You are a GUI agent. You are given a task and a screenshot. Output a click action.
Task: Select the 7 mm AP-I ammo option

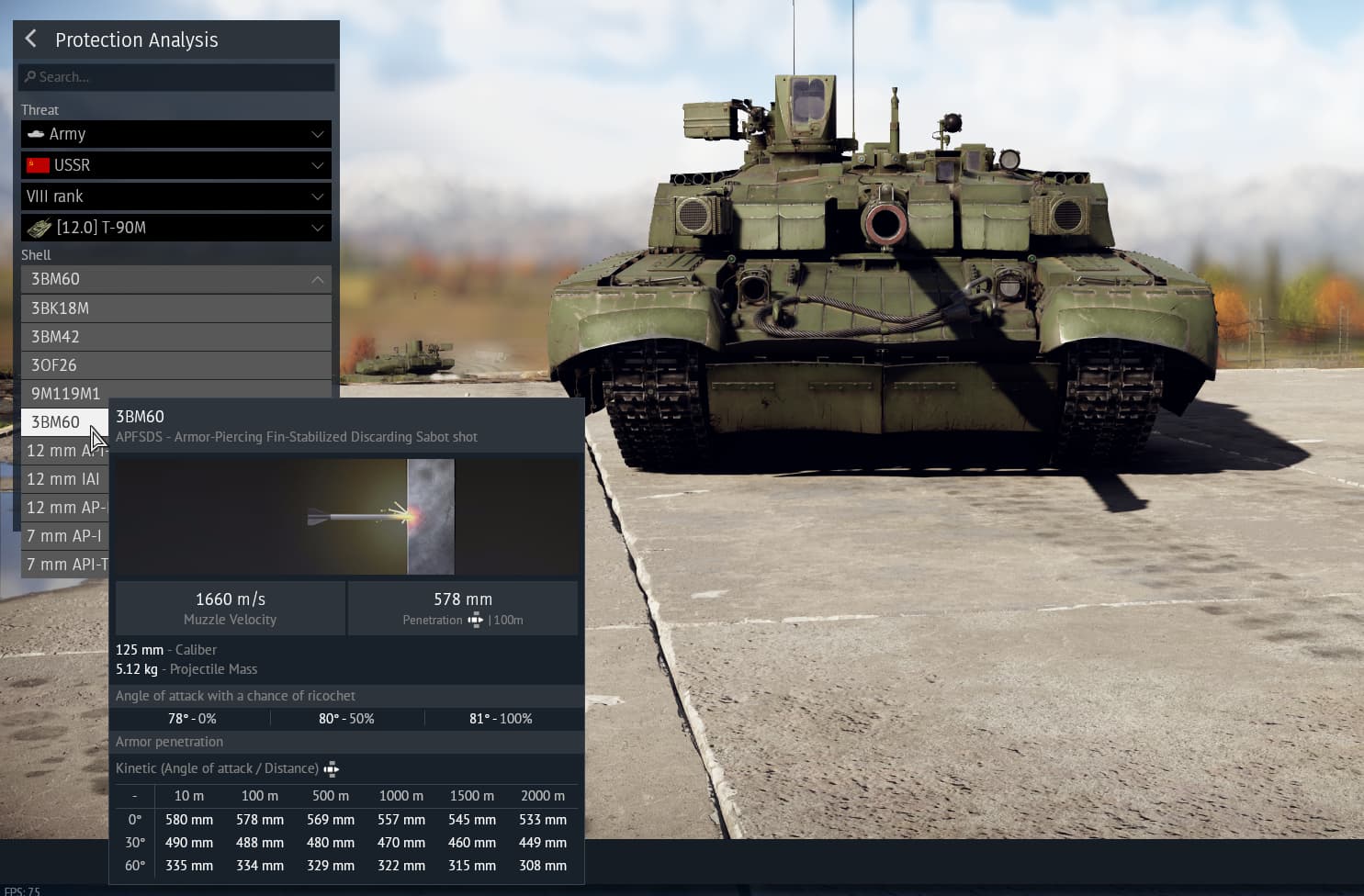[x=64, y=536]
